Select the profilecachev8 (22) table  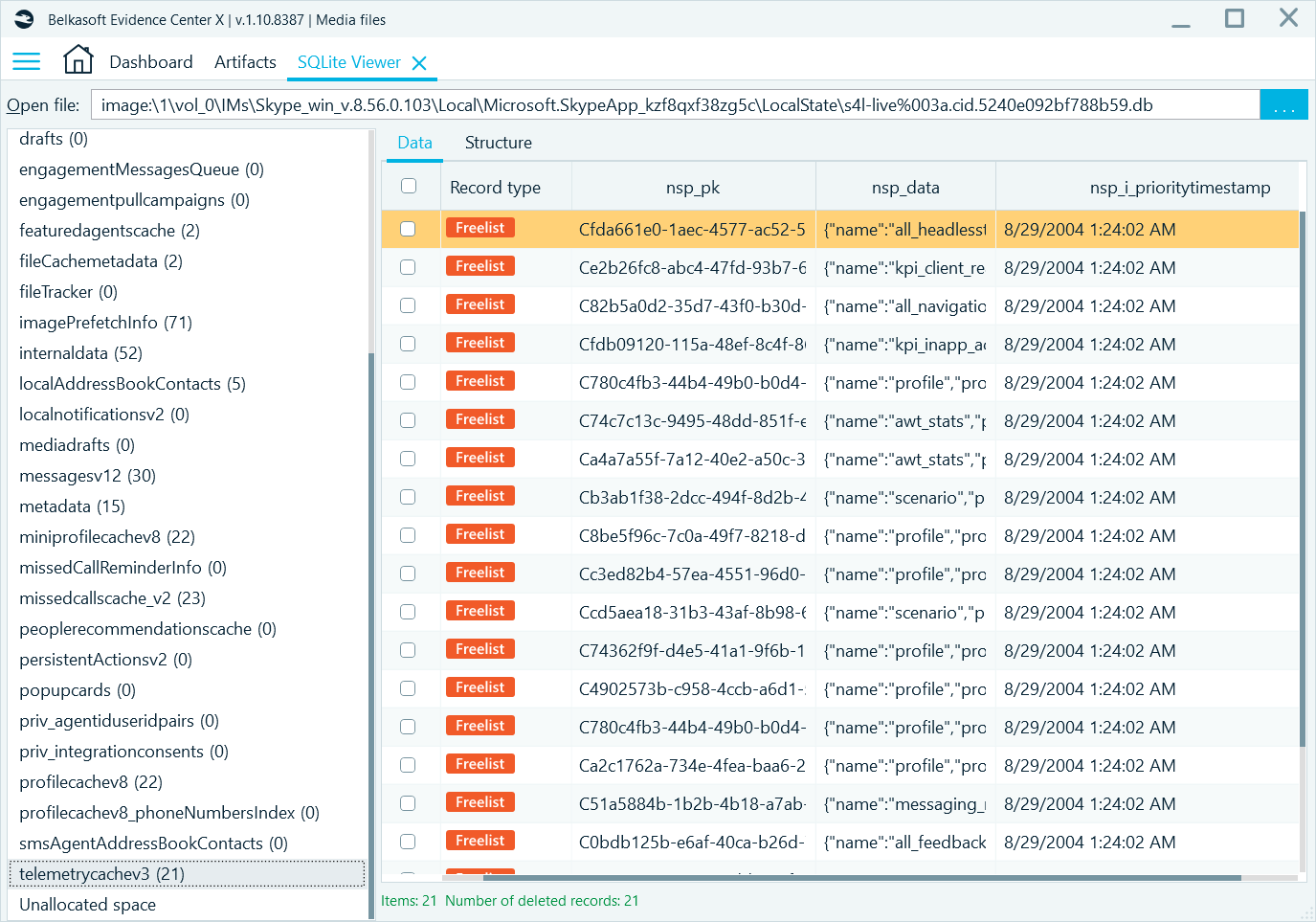pyautogui.click(x=91, y=782)
